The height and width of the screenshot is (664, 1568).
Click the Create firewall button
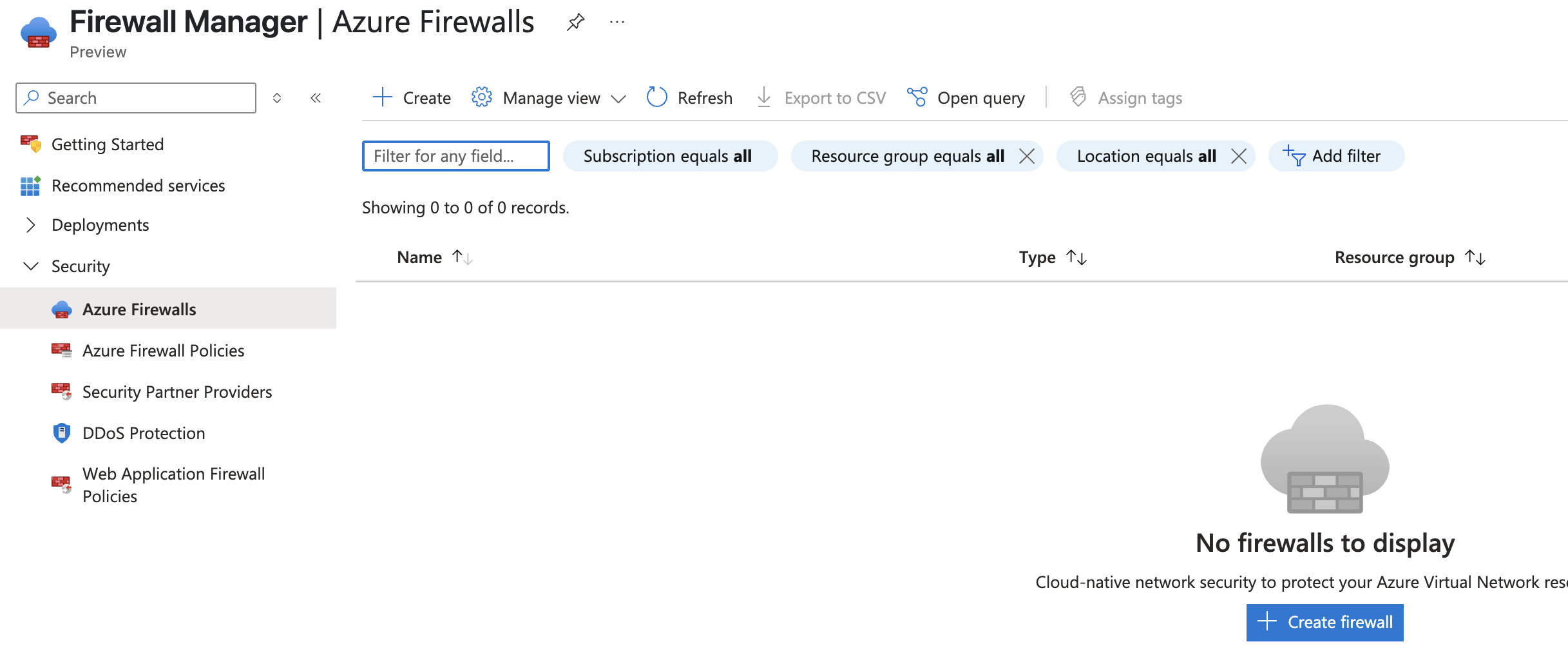(1325, 622)
